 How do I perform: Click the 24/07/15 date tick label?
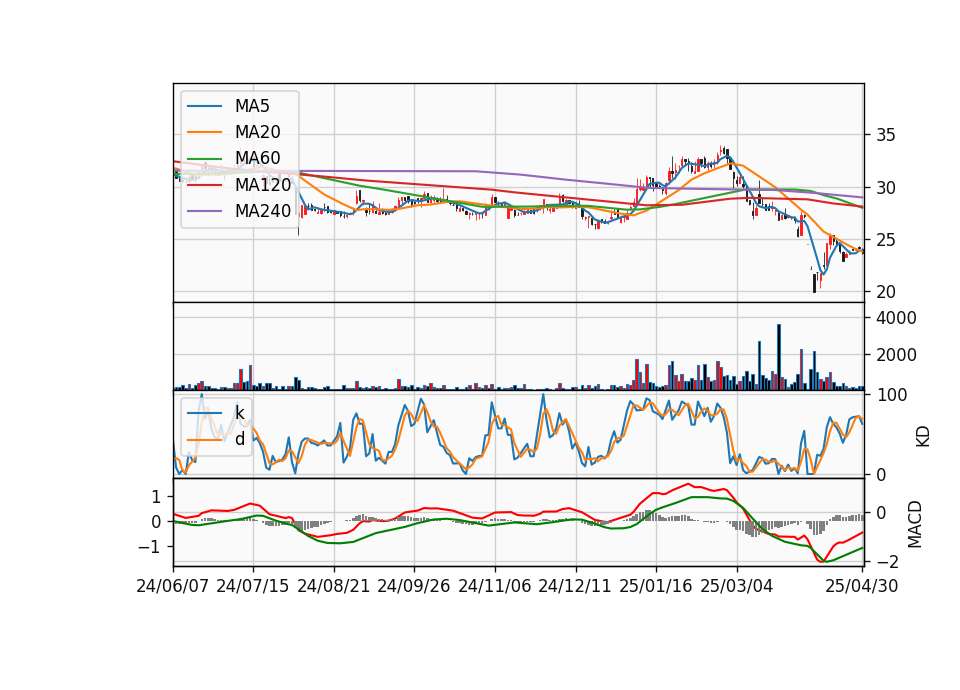(x=252, y=586)
